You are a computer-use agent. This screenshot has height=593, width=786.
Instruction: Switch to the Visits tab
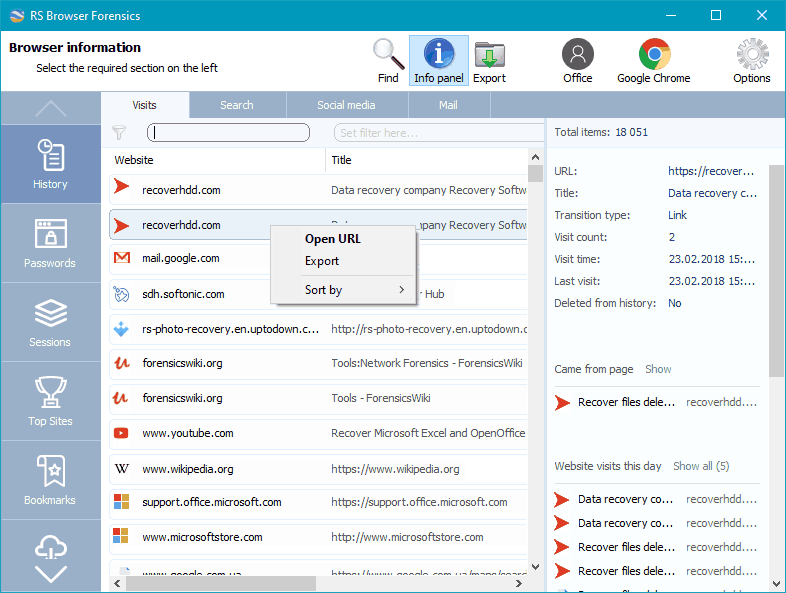coord(144,105)
